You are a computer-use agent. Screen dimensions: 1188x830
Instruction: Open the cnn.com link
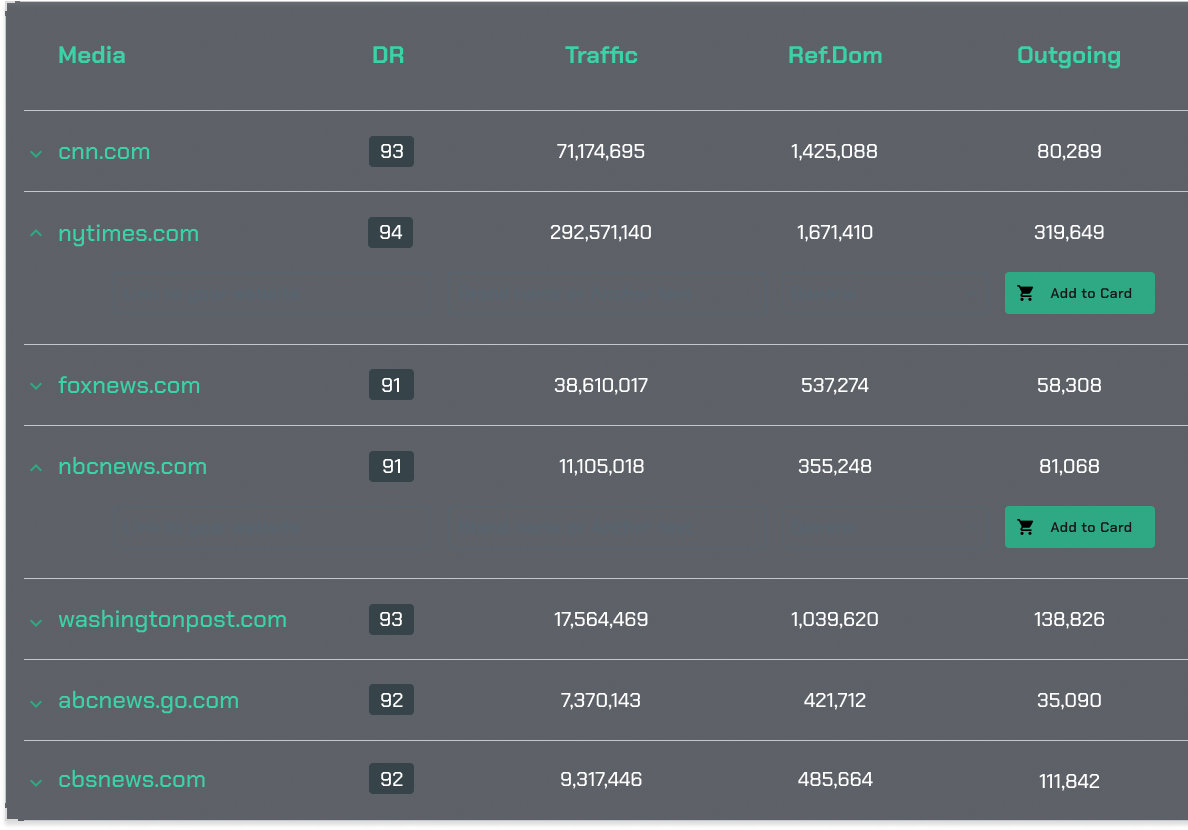click(104, 151)
